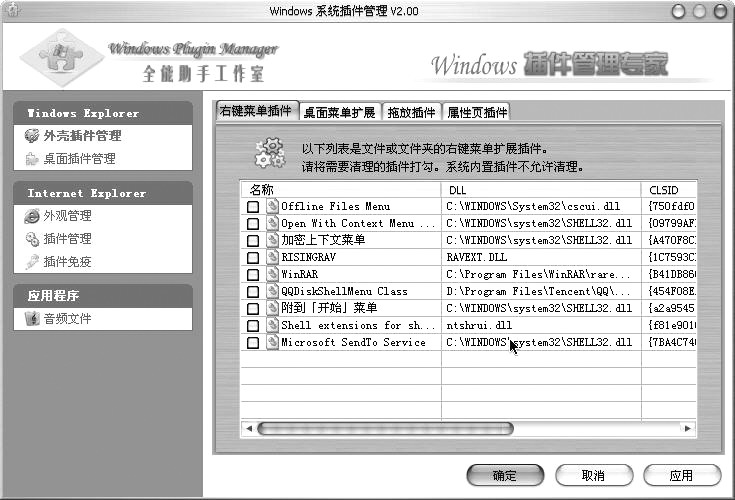Image resolution: width=735 pixels, height=500 pixels.
Task: Select the ntshrui.dll cell
Action: pos(541,325)
